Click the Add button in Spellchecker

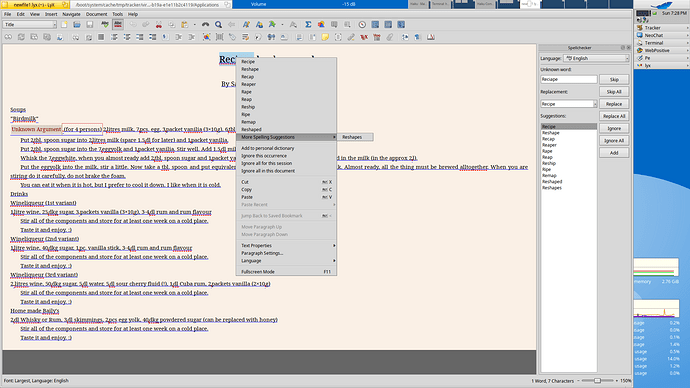[x=614, y=153]
